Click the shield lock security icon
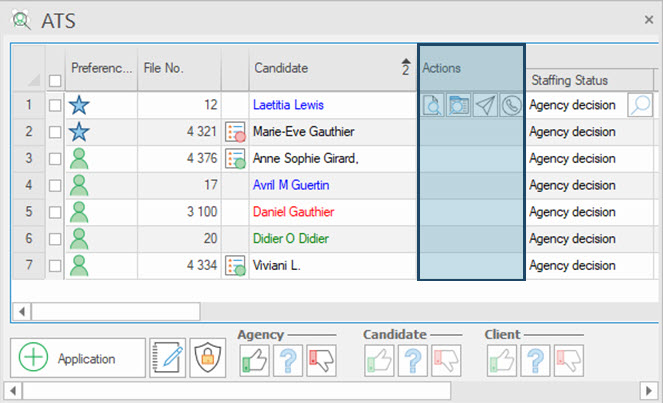 (207, 358)
